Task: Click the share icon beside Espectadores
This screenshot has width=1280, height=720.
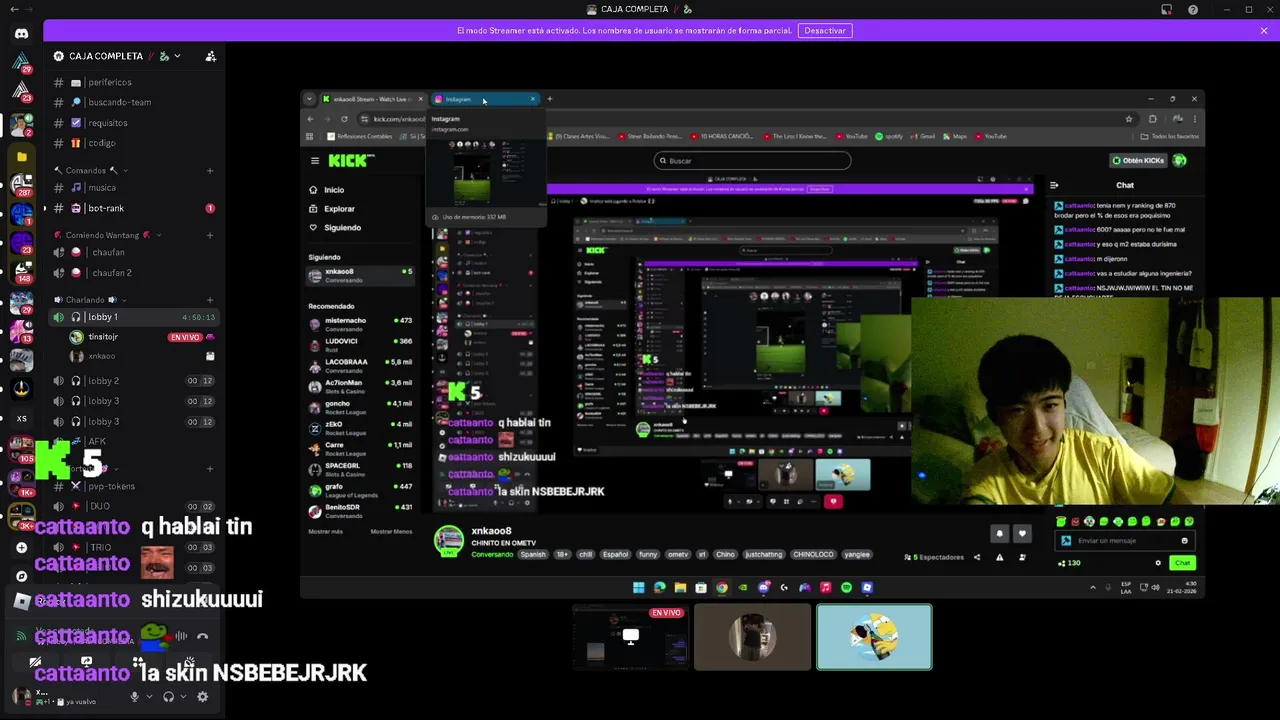Action: click(977, 557)
